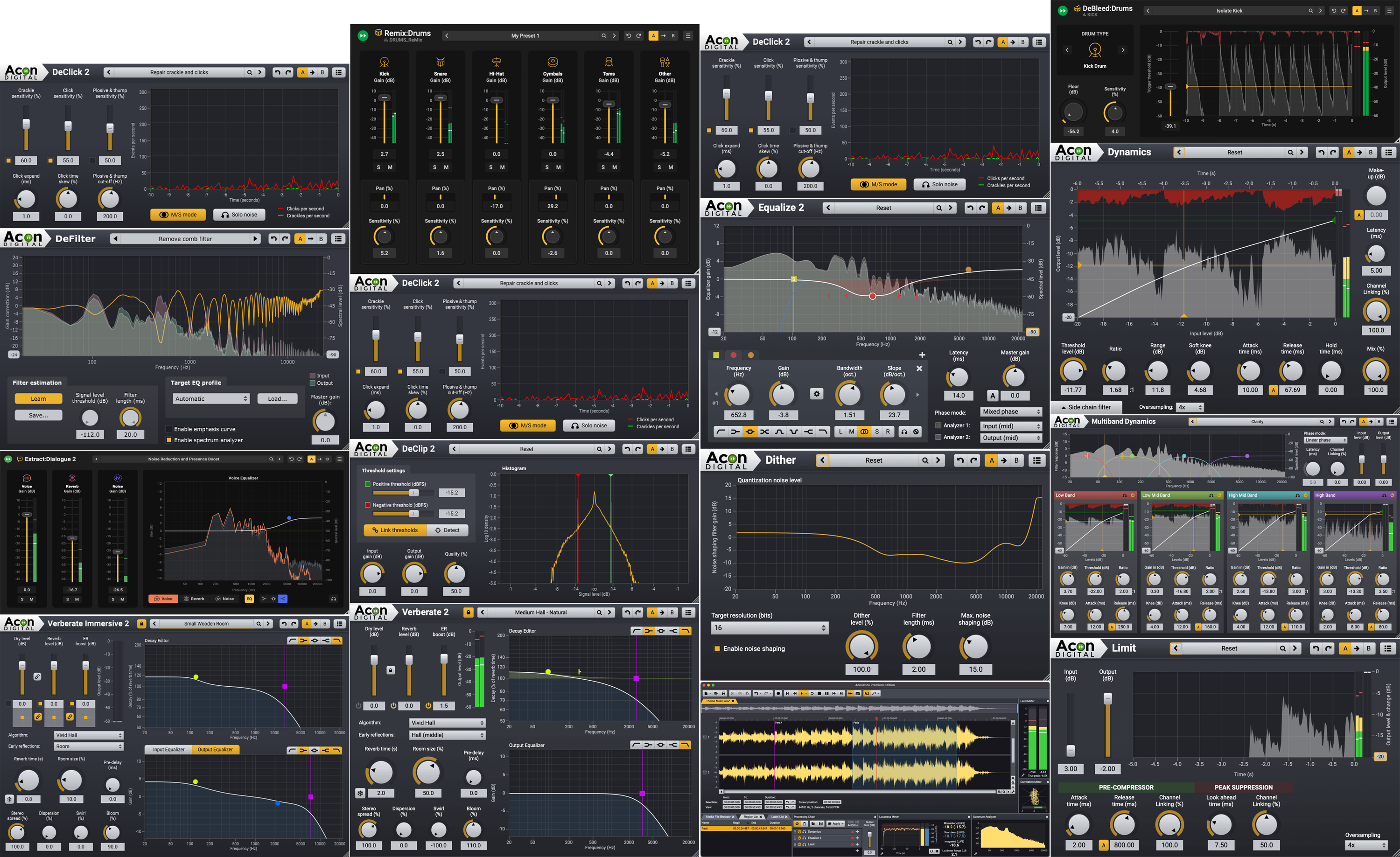Add a new band with the plus icon in Equalize 2

[x=922, y=355]
